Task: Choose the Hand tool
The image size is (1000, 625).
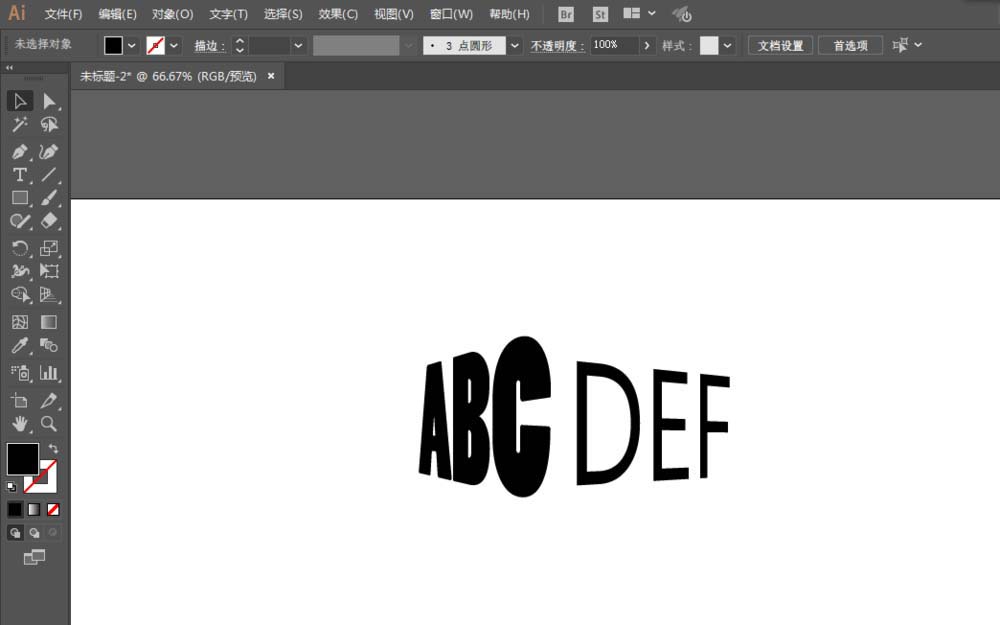Action: point(20,423)
